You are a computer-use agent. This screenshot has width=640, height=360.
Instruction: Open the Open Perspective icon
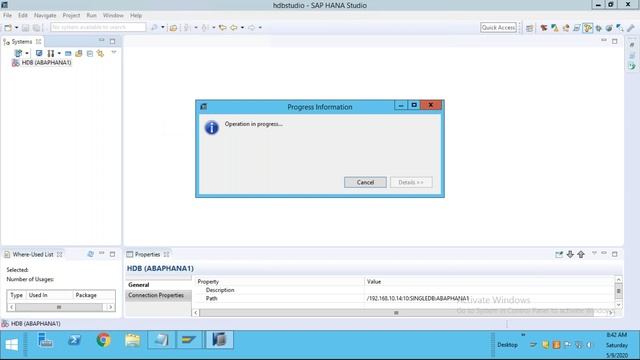[x=530, y=28]
